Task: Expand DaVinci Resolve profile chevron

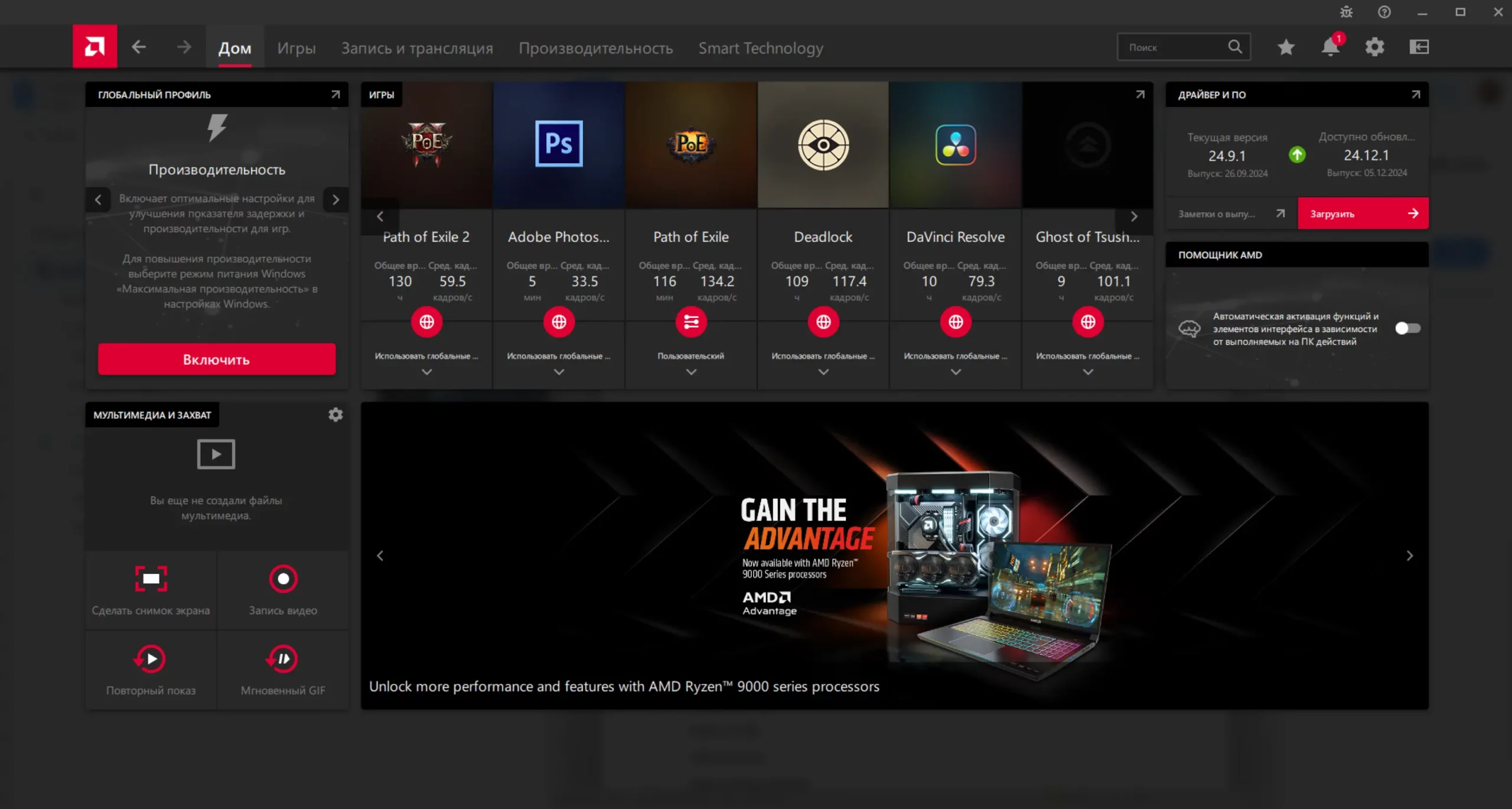Action: coord(956,372)
